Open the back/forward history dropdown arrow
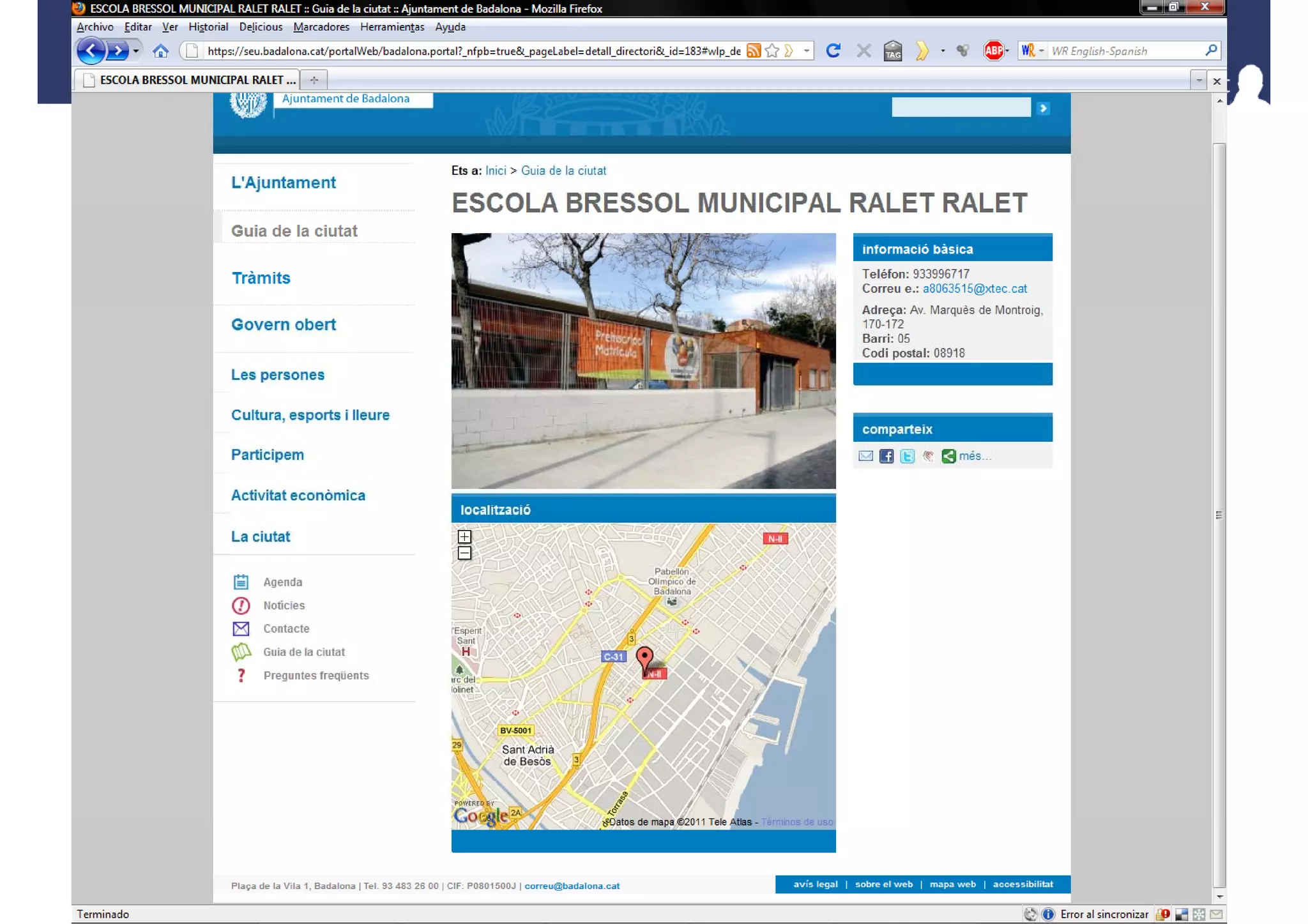The image size is (1308, 924). 136,50
